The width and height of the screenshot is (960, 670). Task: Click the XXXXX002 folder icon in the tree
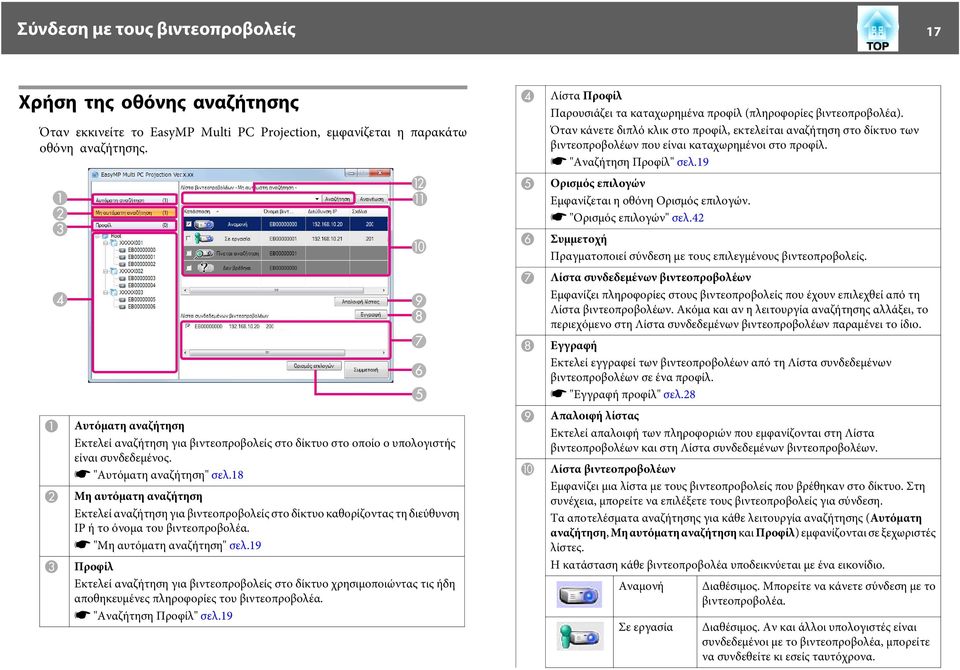[x=113, y=271]
